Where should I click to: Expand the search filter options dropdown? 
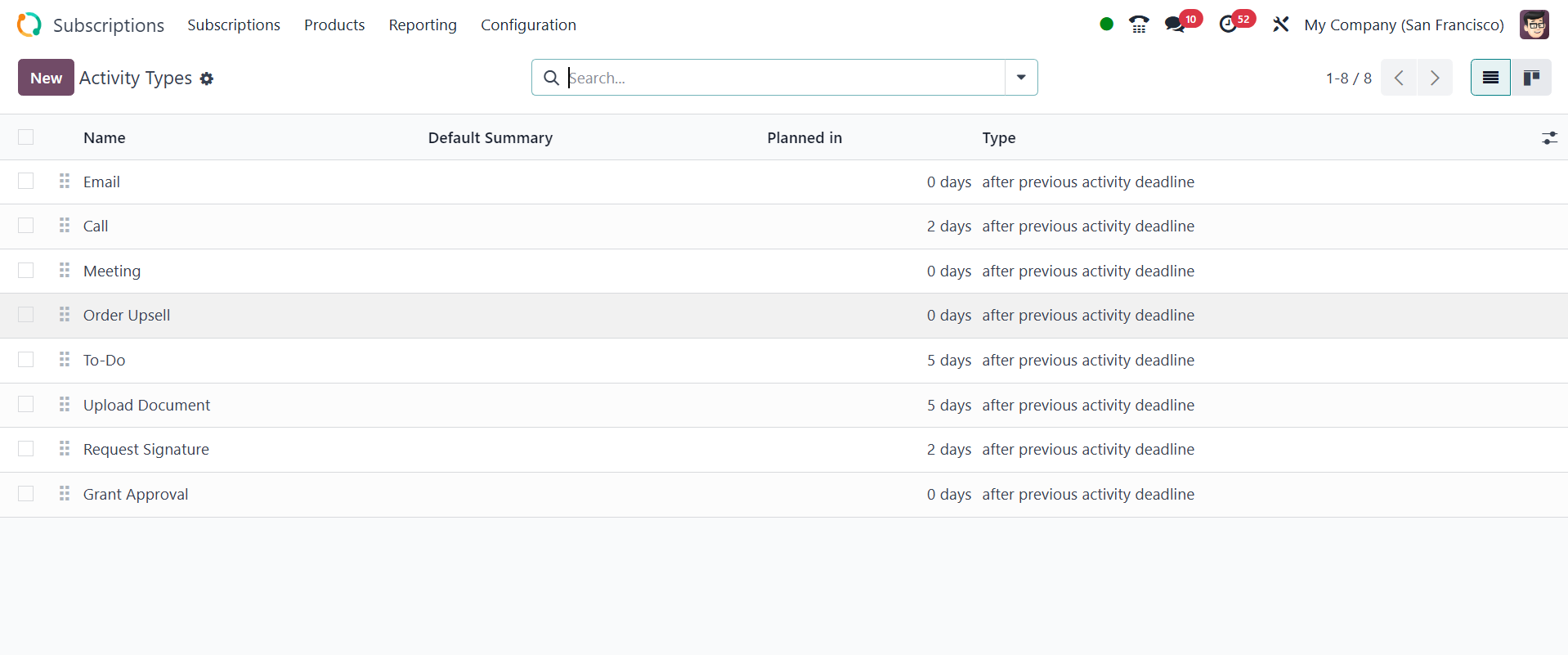pos(1021,78)
